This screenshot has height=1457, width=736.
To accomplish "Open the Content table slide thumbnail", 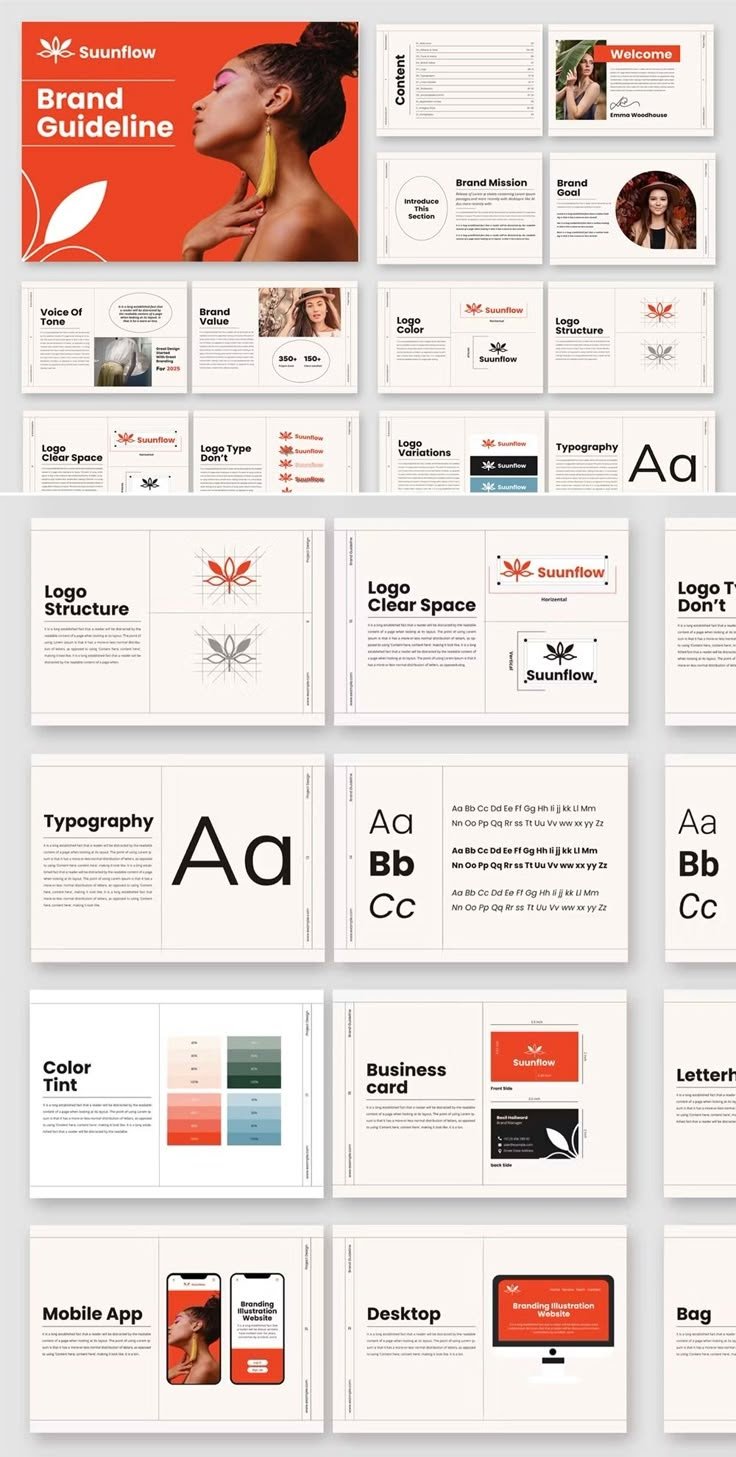I will tap(459, 80).
